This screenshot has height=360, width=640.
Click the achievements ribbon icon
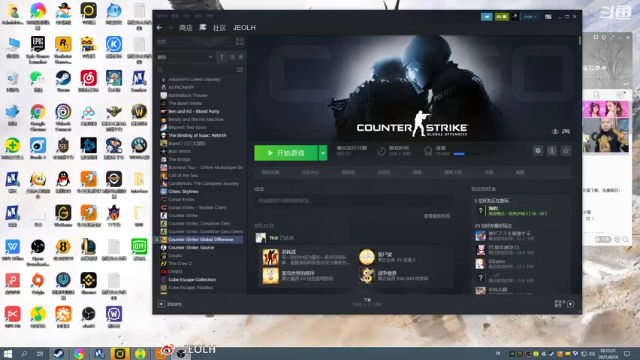point(428,151)
